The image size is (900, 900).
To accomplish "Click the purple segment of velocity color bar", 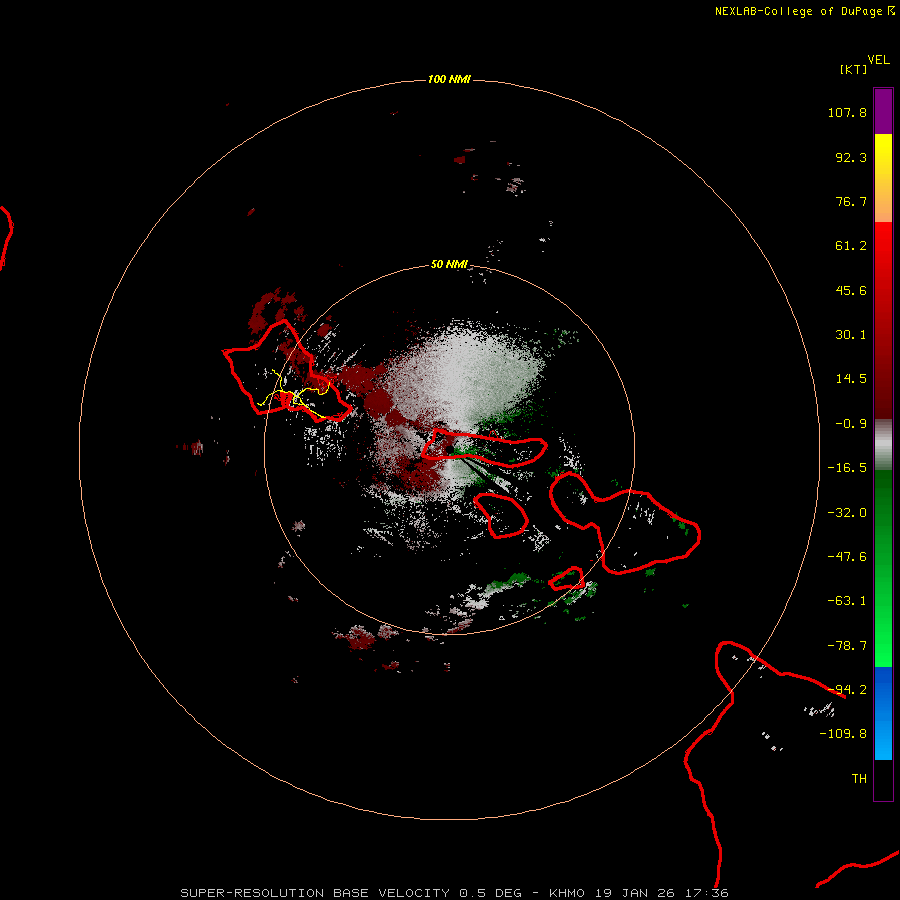I will pos(883,111).
